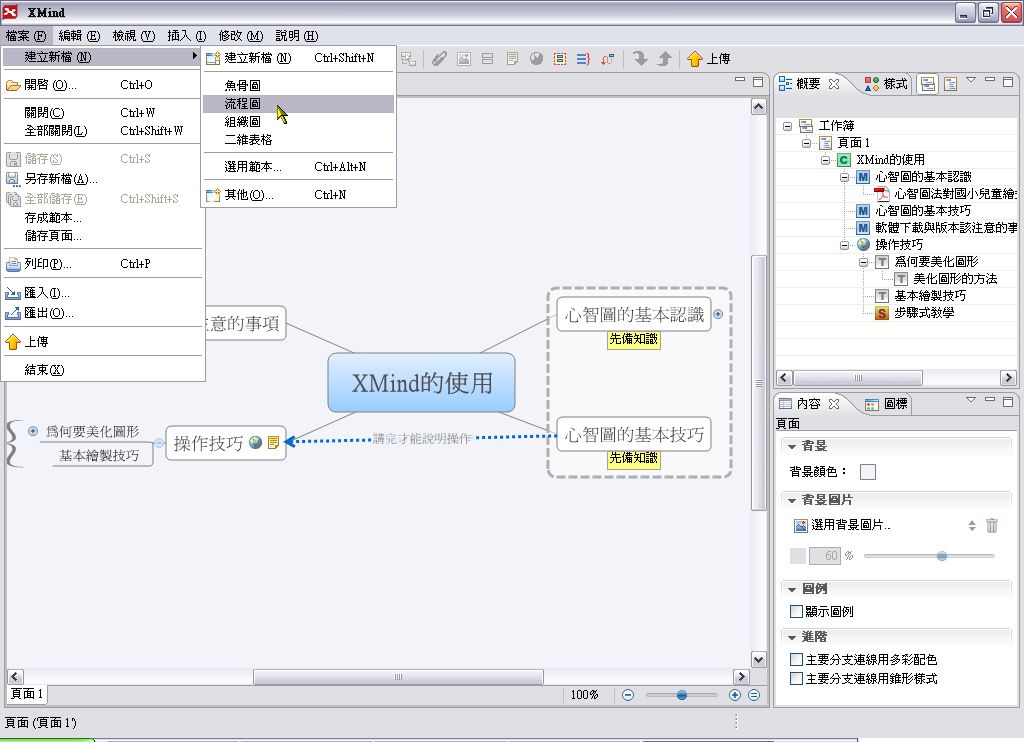This screenshot has height=742, width=1024.
Task: Click the drill up arrow icon
Action: (664, 59)
